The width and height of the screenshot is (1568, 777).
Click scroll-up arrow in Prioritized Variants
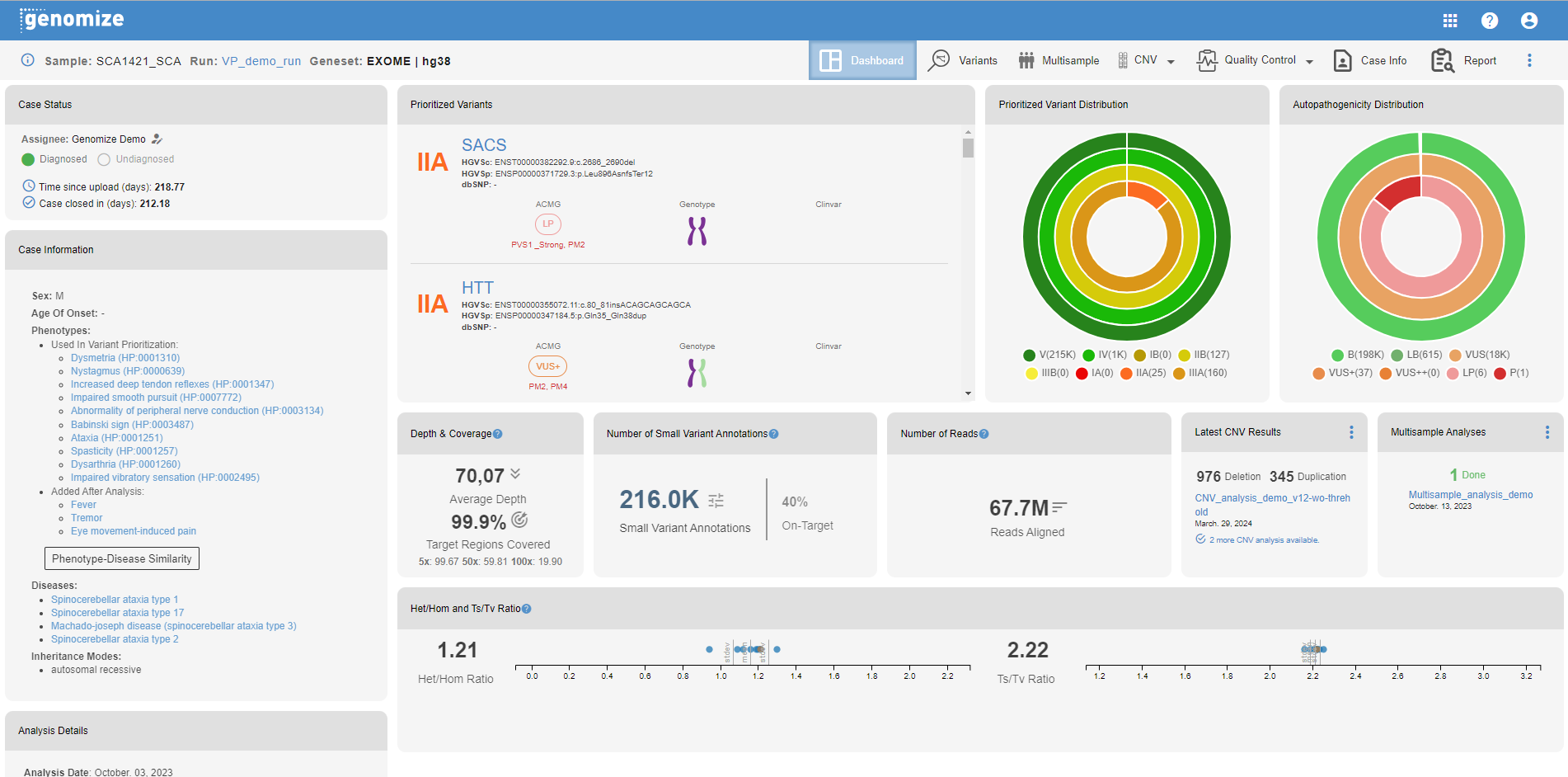(x=968, y=132)
